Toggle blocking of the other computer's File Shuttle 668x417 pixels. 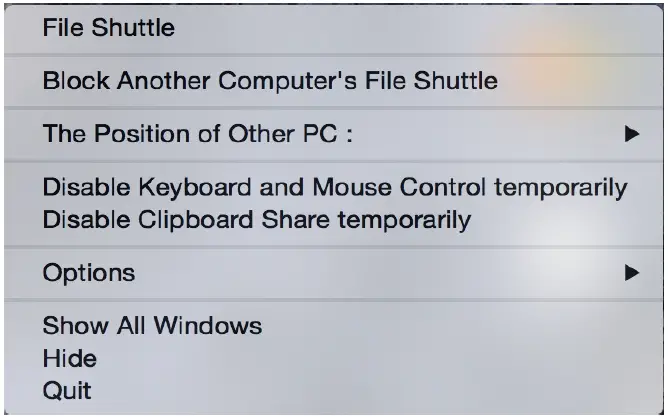[x=270, y=81]
